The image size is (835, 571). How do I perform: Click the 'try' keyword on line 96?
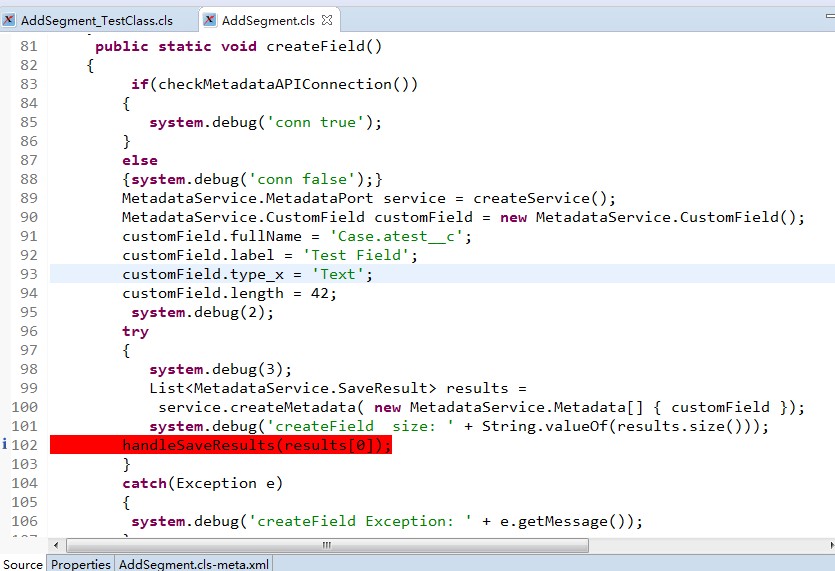tap(136, 331)
